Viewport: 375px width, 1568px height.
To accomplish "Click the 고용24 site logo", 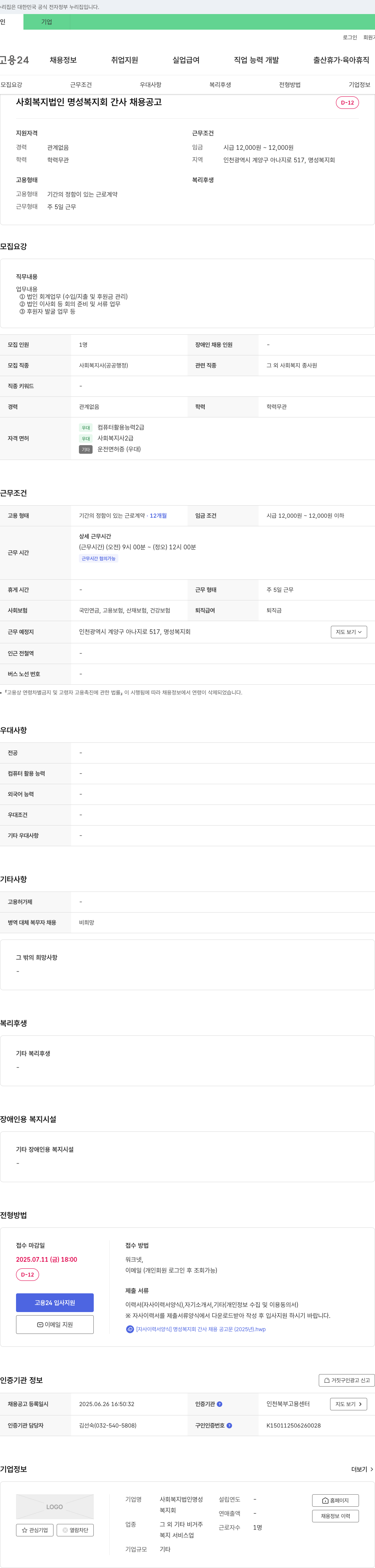I will [14, 60].
